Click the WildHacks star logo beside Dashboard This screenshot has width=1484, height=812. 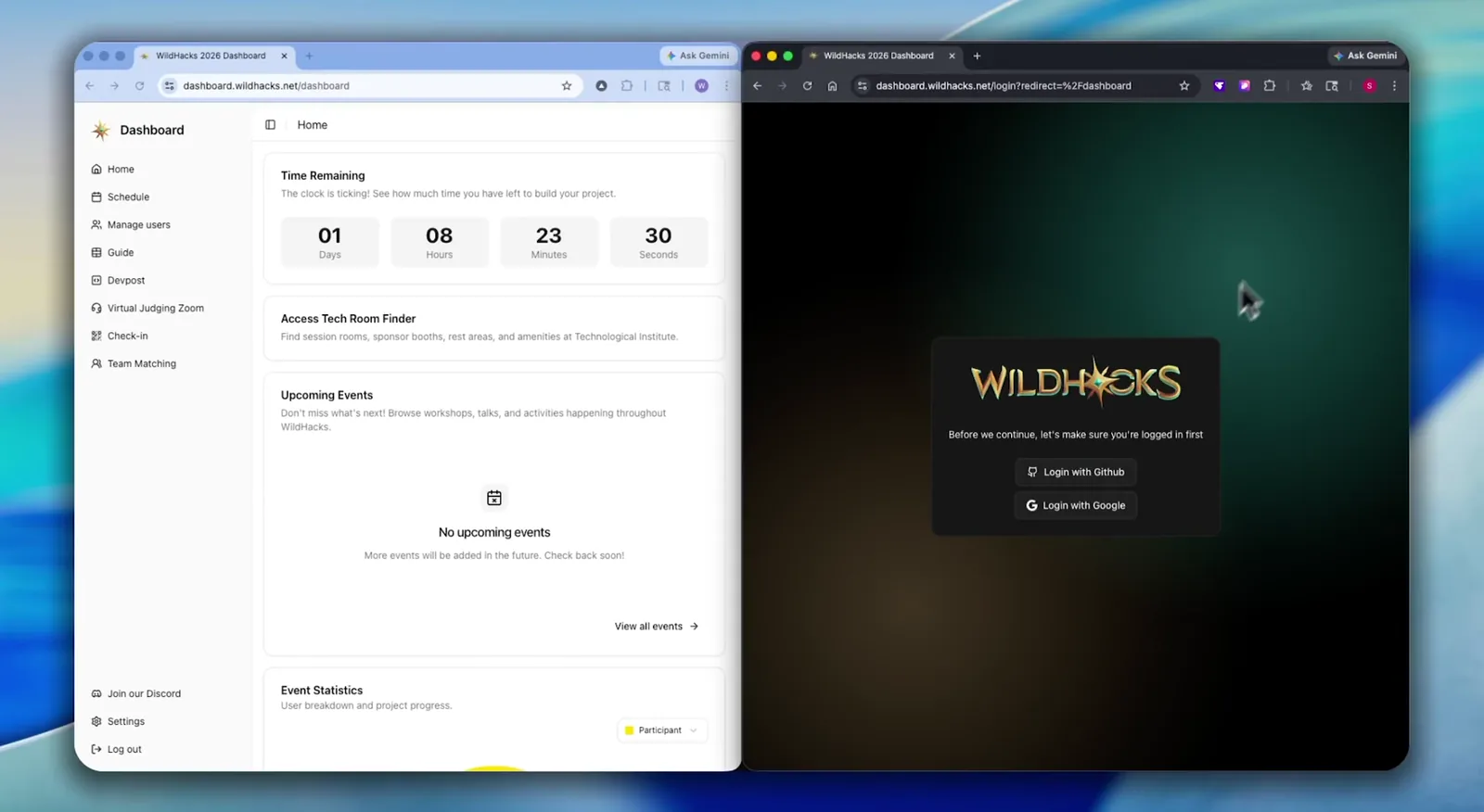click(x=100, y=131)
